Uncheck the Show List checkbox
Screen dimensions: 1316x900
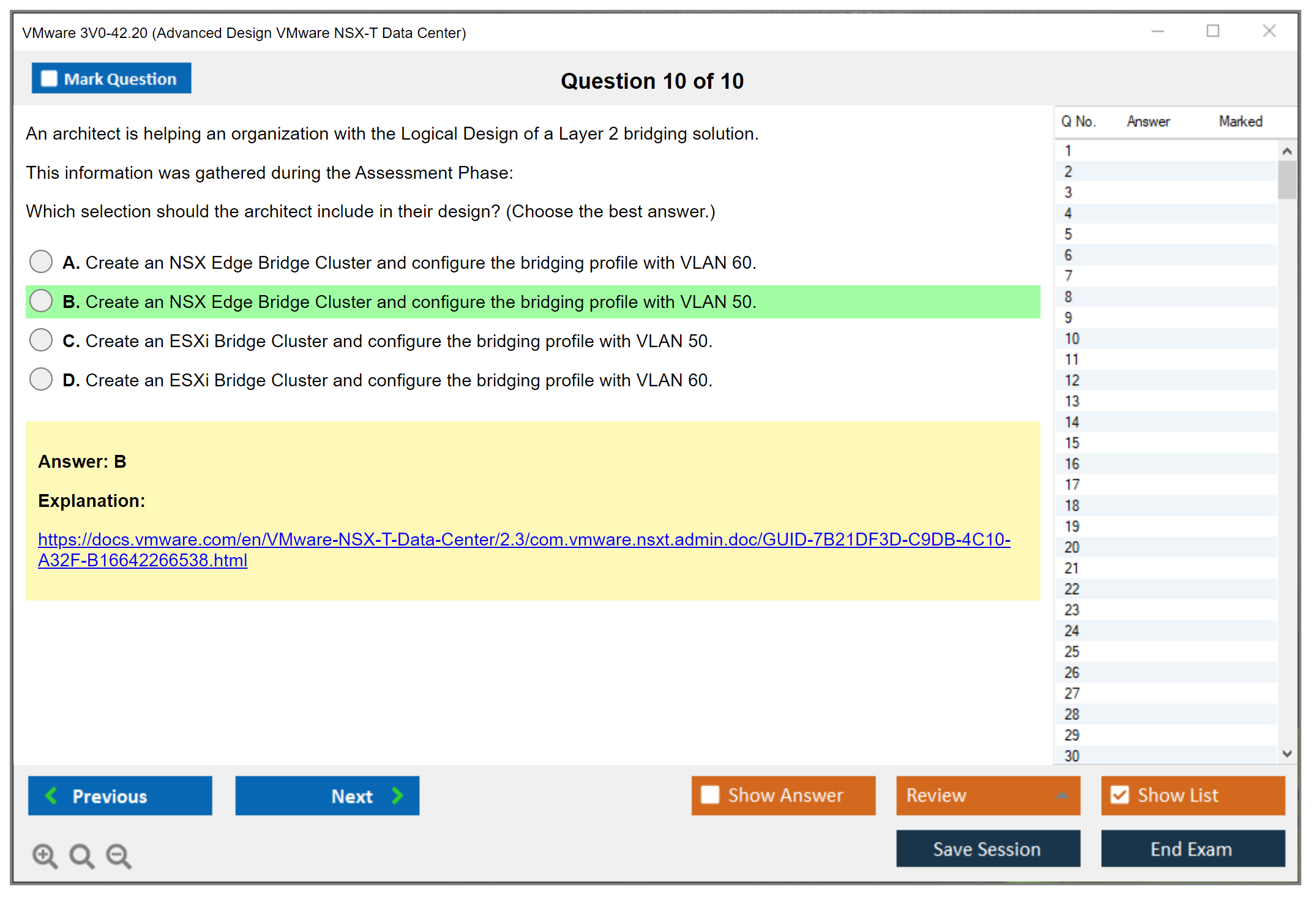click(x=1120, y=795)
